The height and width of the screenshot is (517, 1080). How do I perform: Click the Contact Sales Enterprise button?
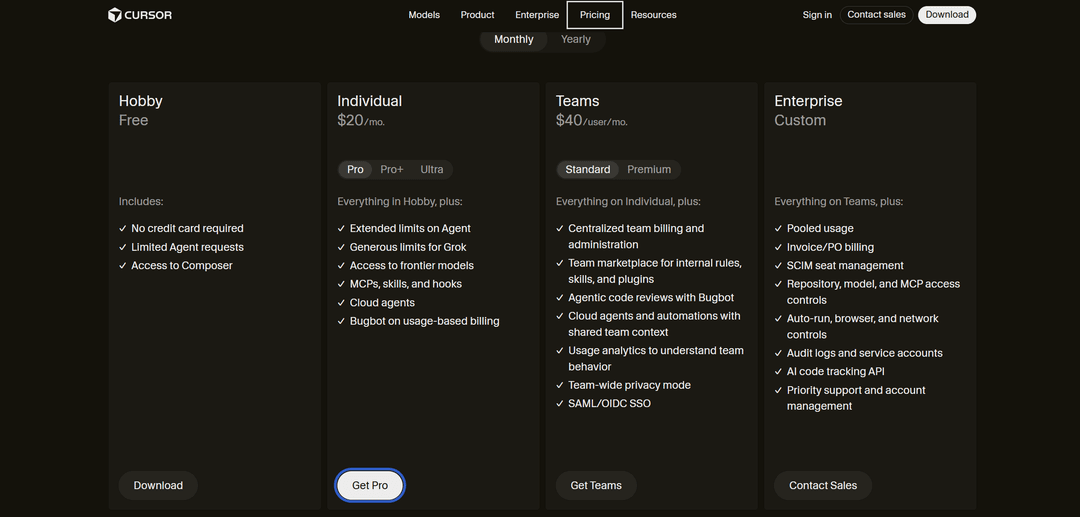823,485
